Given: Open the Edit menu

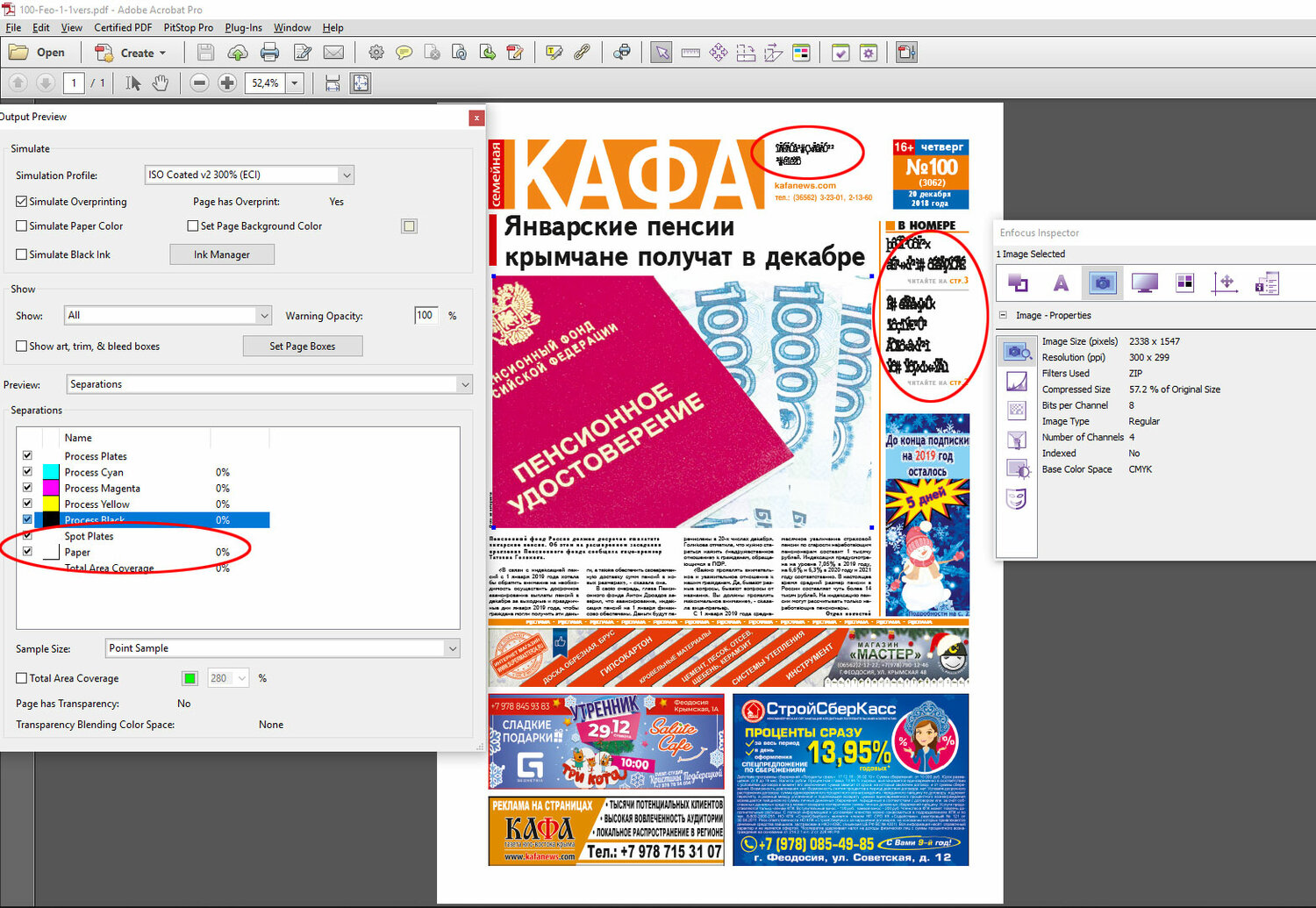Looking at the screenshot, I should [x=41, y=27].
